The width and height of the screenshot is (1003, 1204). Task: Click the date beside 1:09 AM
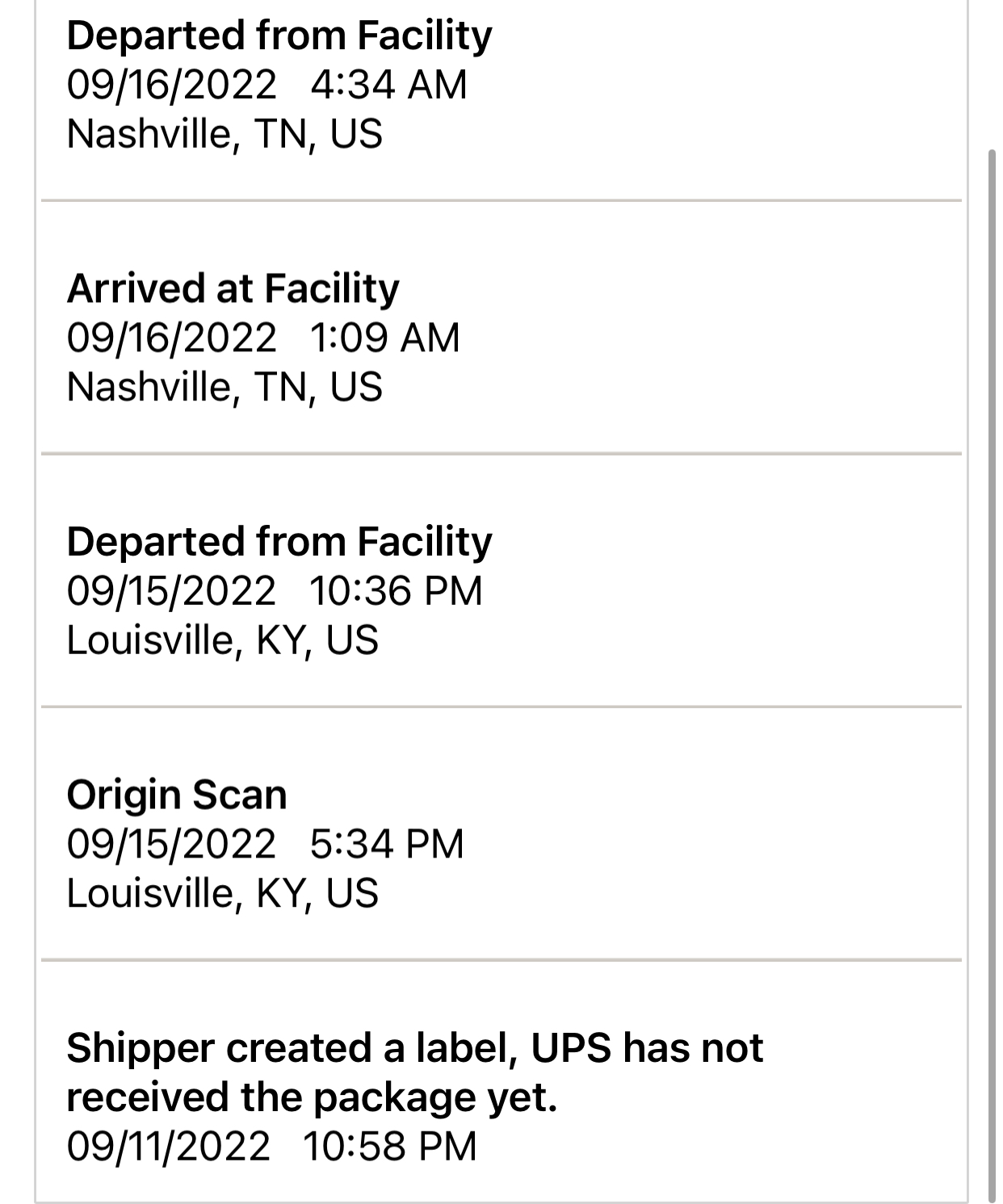click(x=171, y=338)
